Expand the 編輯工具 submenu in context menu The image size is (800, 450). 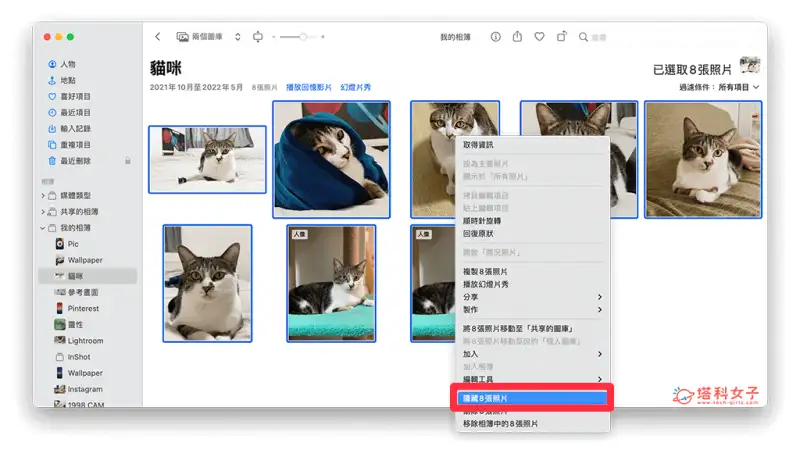coord(532,379)
